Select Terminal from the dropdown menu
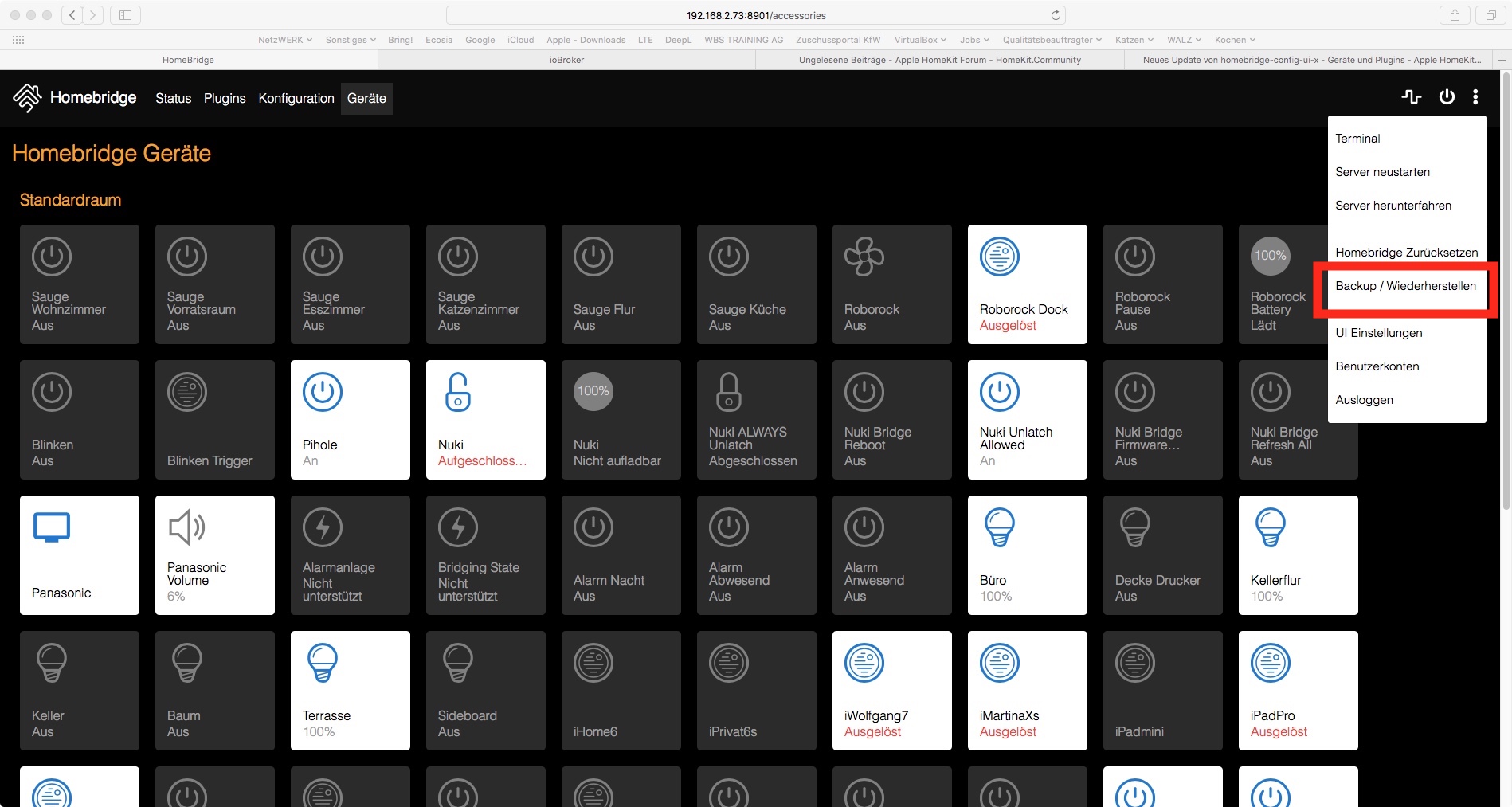Viewport: 1512px width, 807px height. tap(1407, 139)
